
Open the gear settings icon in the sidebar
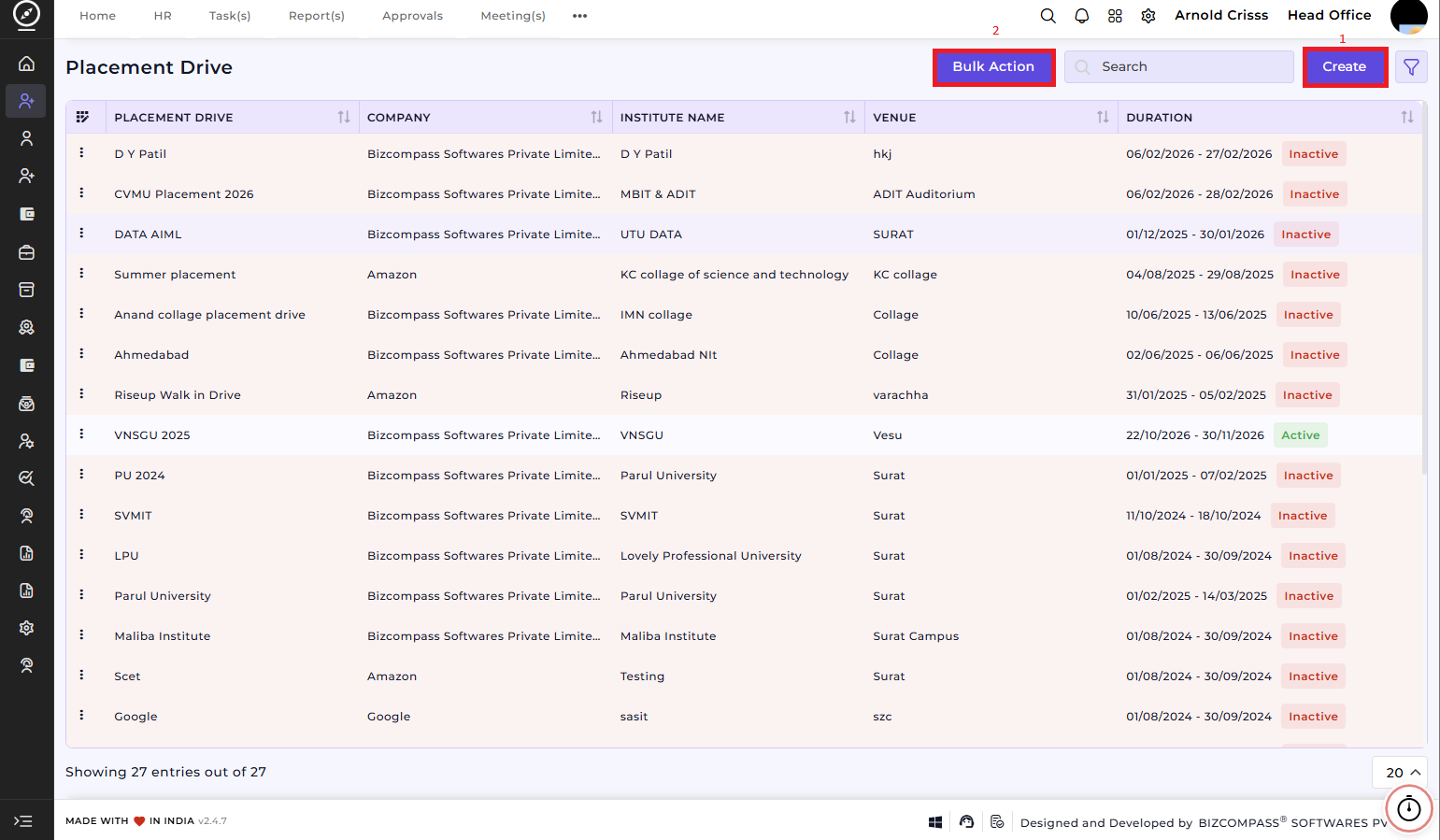point(26,628)
